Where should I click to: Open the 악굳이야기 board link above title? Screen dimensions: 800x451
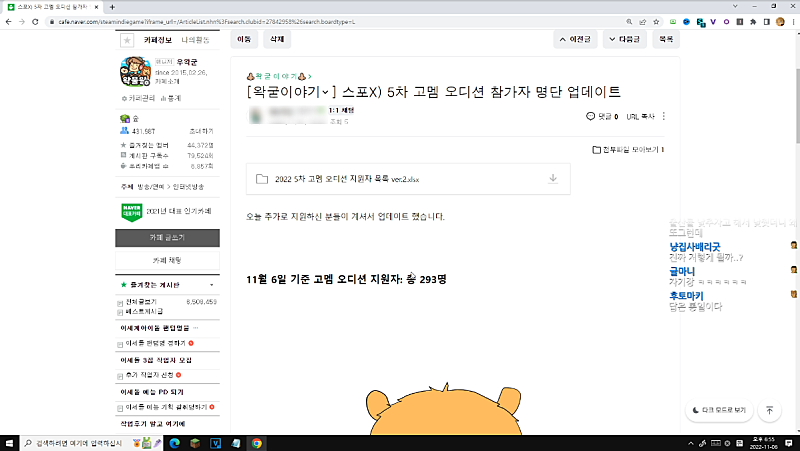click(279, 77)
